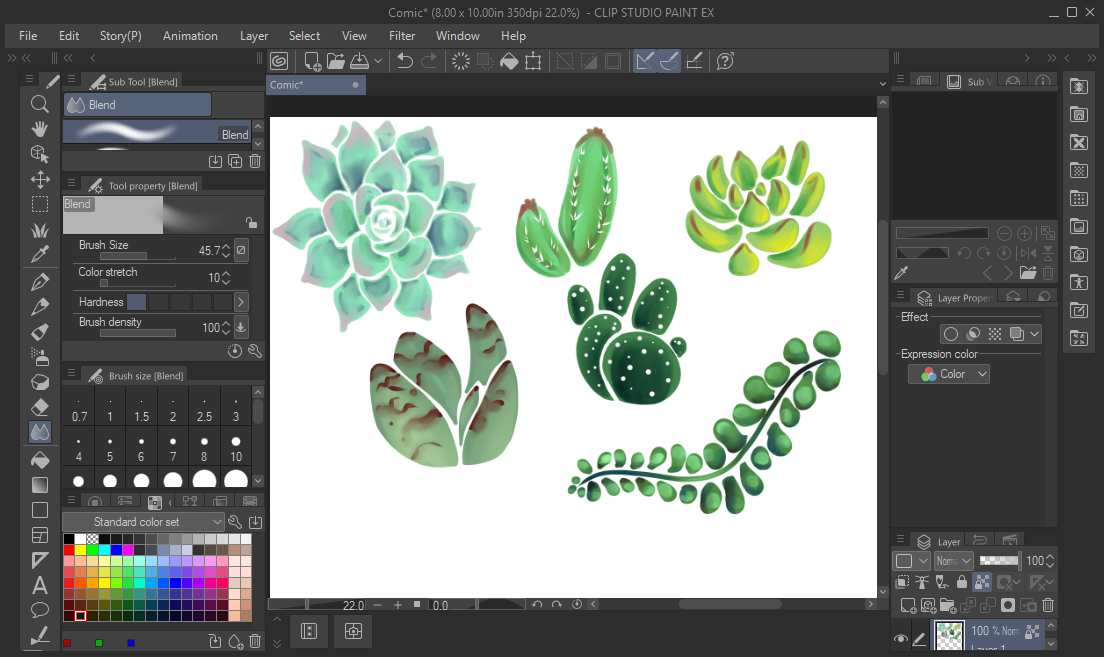Click the Undo arrow in toolbar
1104x657 pixels.
tap(404, 61)
